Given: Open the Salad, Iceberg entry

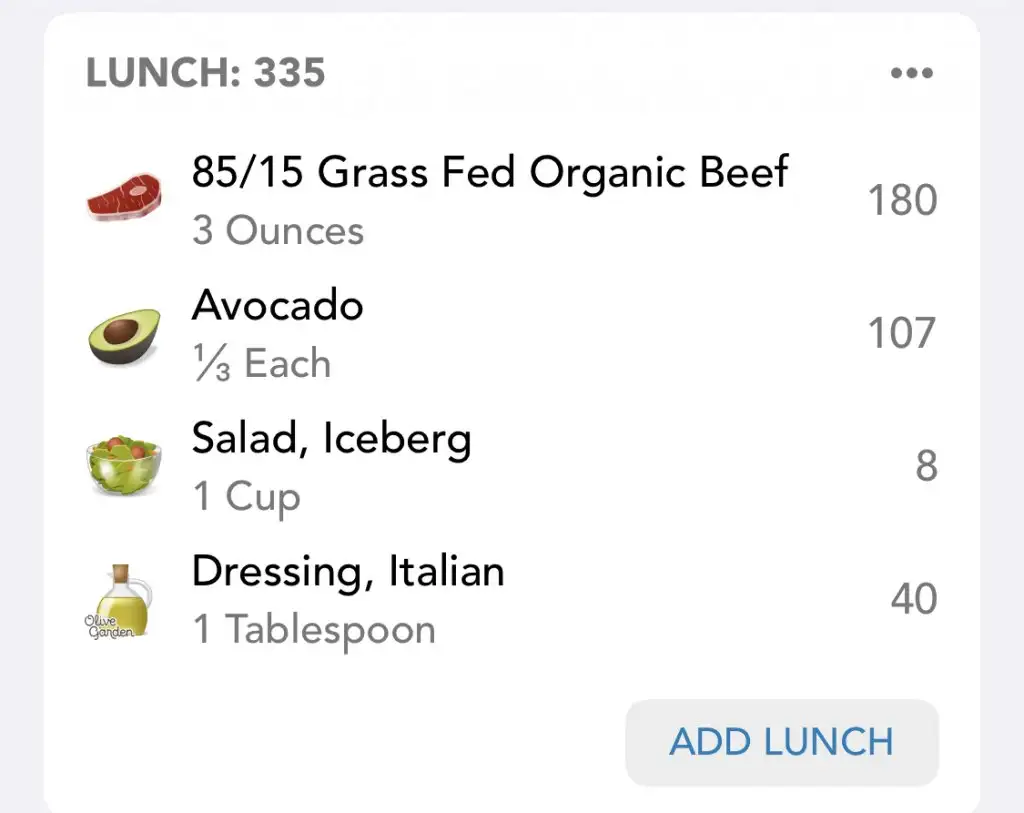Looking at the screenshot, I should [x=331, y=438].
